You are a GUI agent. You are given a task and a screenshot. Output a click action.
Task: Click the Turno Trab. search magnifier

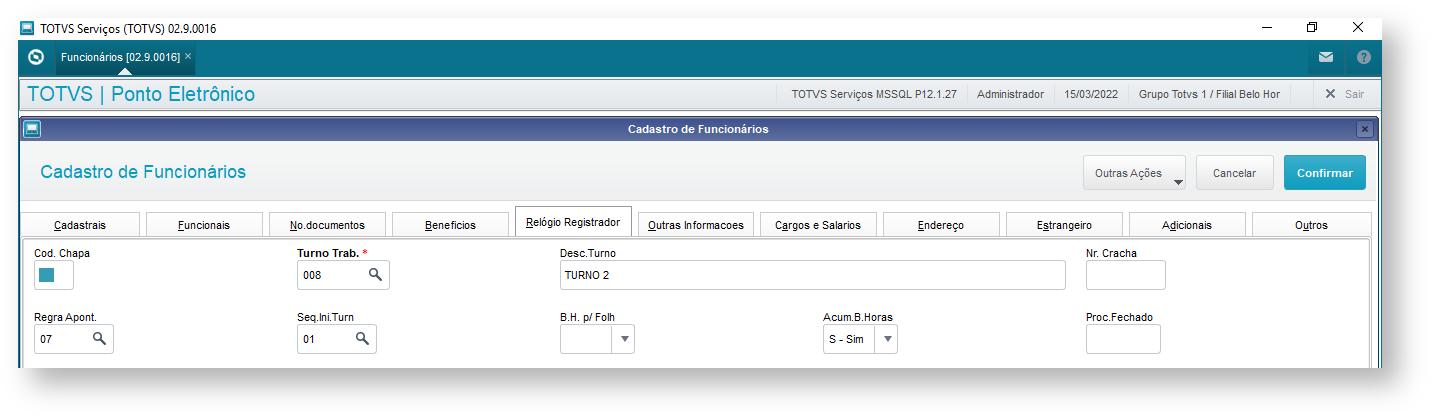[x=375, y=274]
